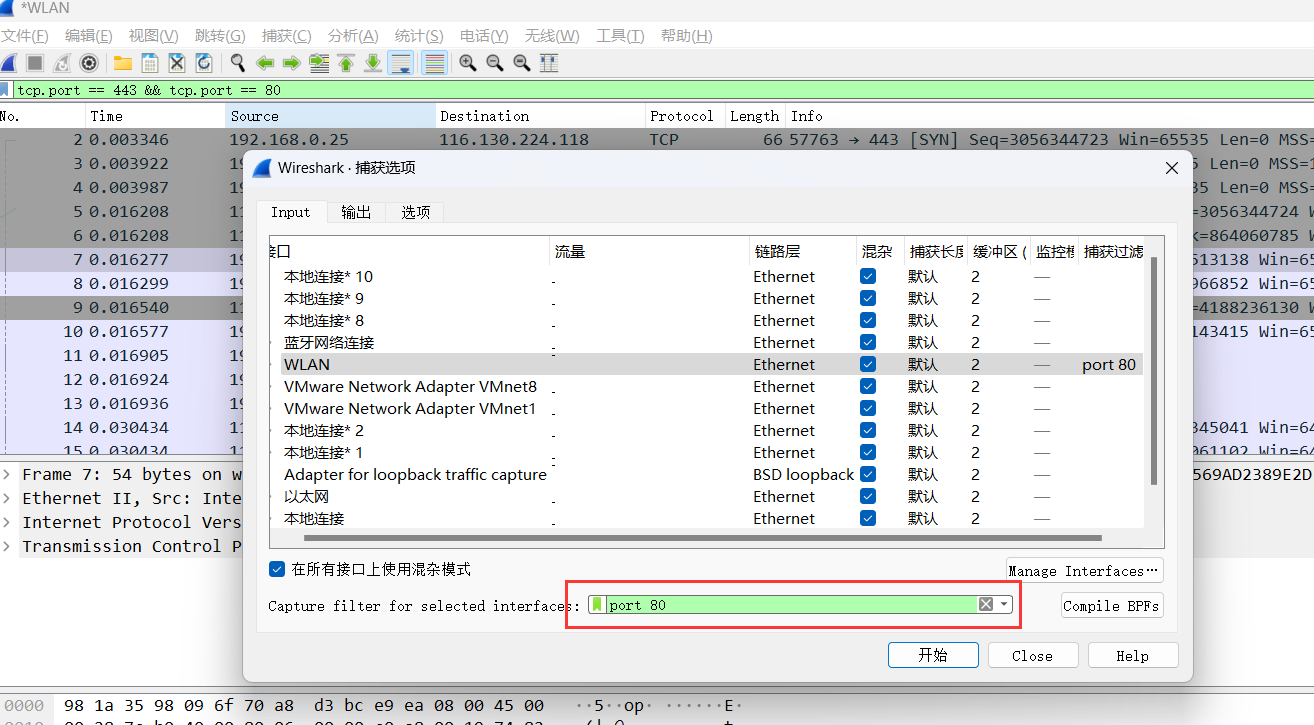Viewport: 1314px width, 725px height.
Task: Toggle promiscuous checkbox for 蓝牙网络连接
Action: (x=868, y=342)
